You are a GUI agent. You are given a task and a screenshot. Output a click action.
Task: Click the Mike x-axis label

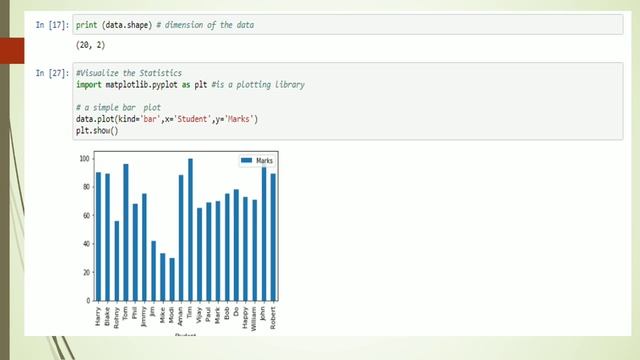[x=162, y=315]
